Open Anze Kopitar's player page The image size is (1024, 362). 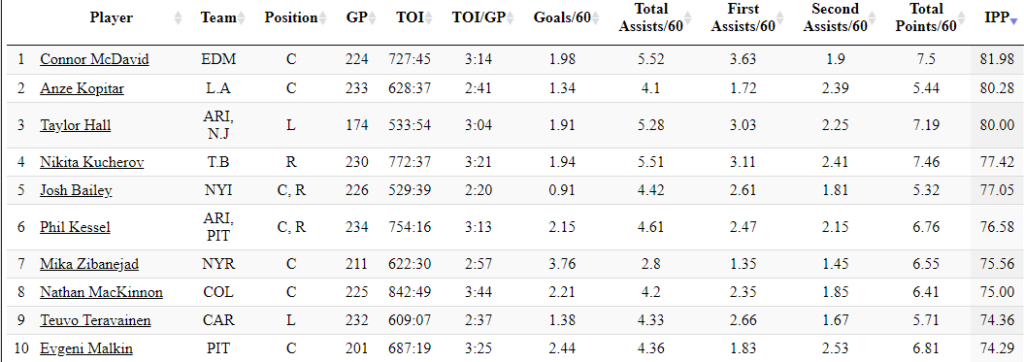[82, 88]
